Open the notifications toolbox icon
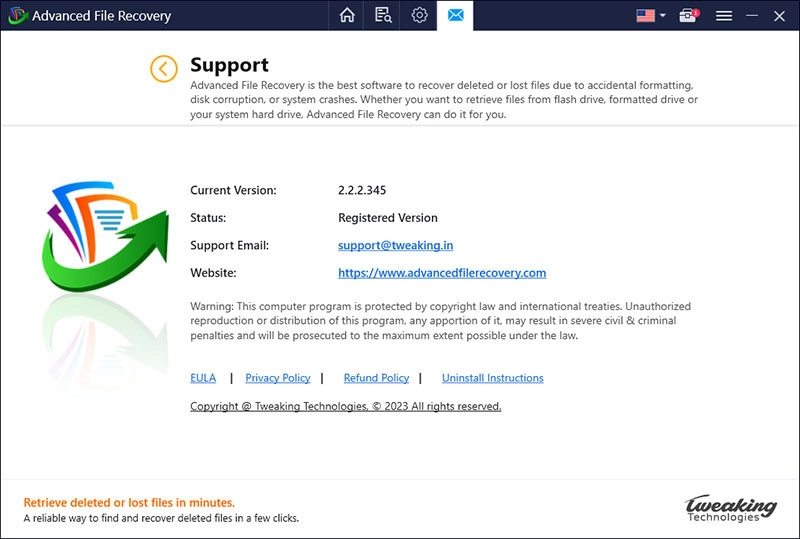 688,15
